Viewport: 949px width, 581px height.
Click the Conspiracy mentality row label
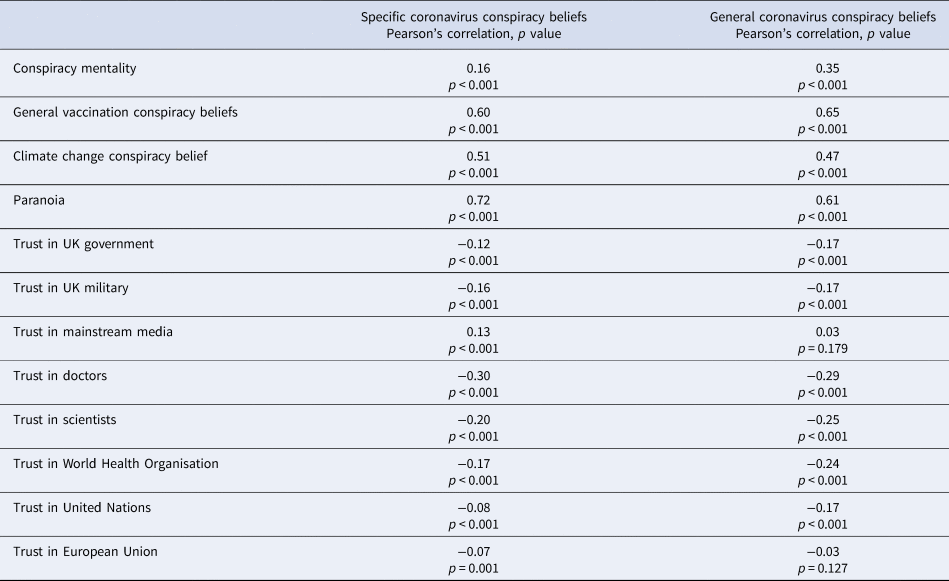tap(74, 68)
